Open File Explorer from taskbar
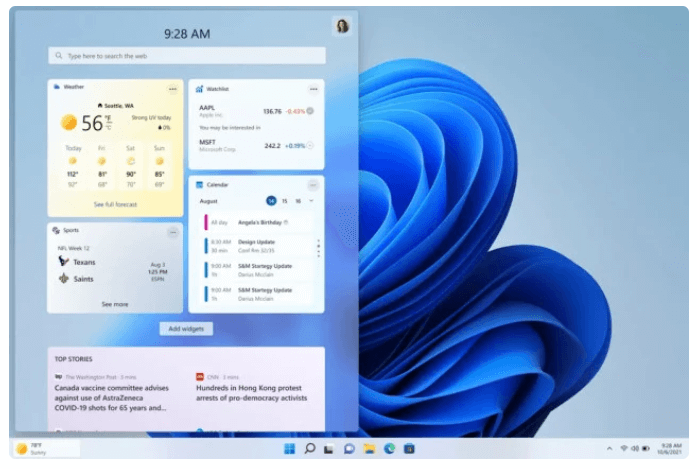Screen dimensions: 697x469 369,449
